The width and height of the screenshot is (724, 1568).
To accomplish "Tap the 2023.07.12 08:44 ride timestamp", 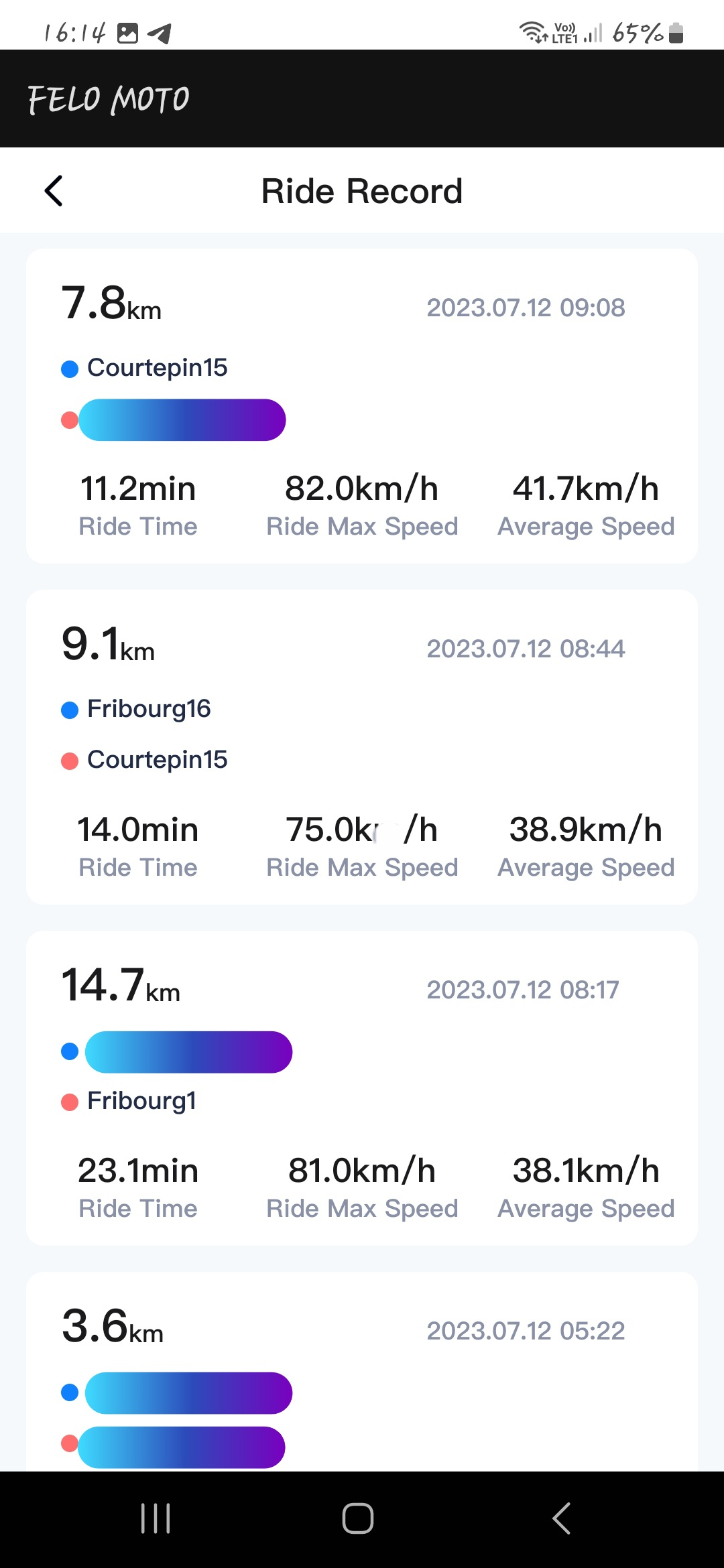I will [x=526, y=649].
